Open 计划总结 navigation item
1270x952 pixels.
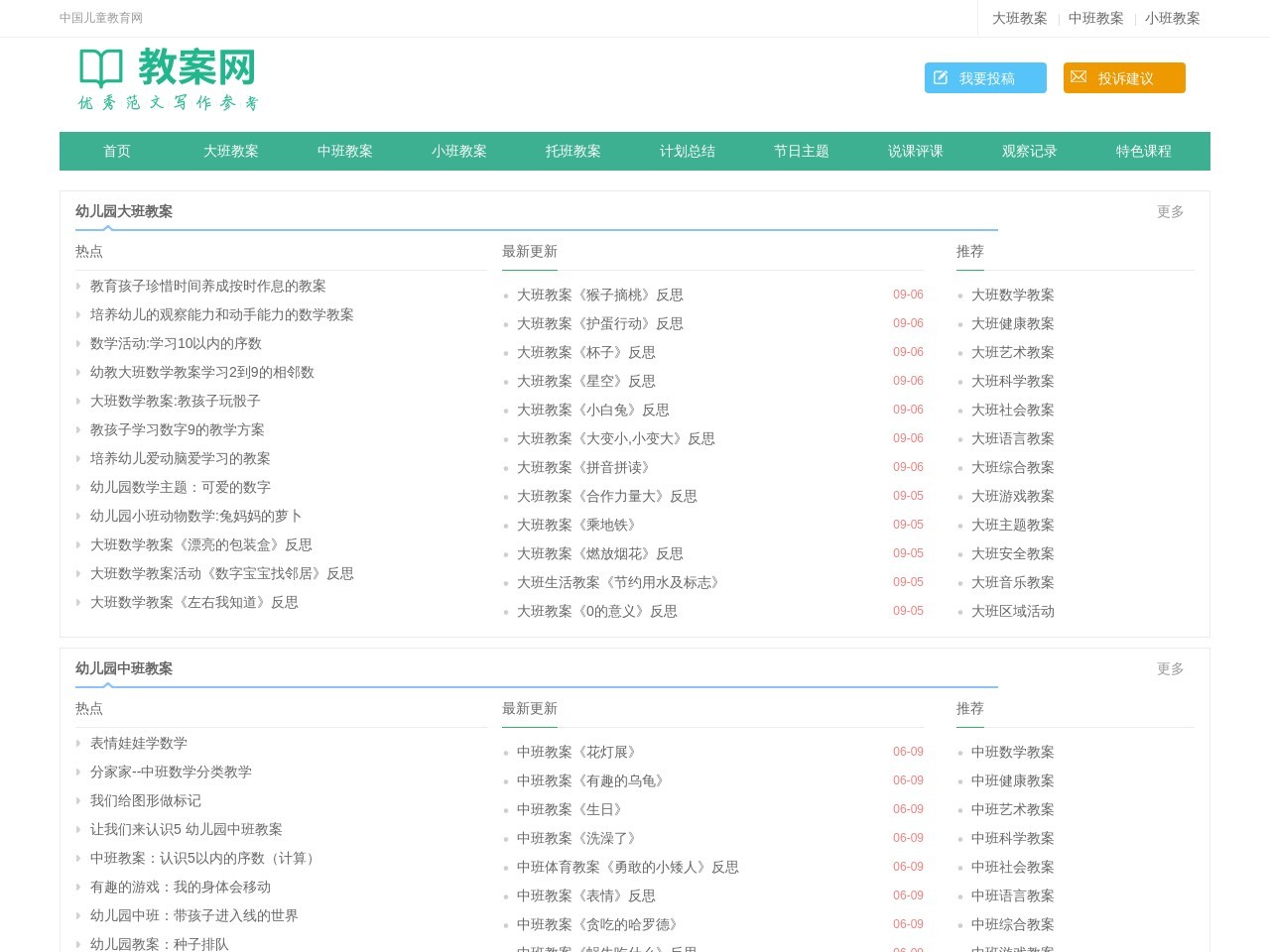pyautogui.click(x=687, y=151)
